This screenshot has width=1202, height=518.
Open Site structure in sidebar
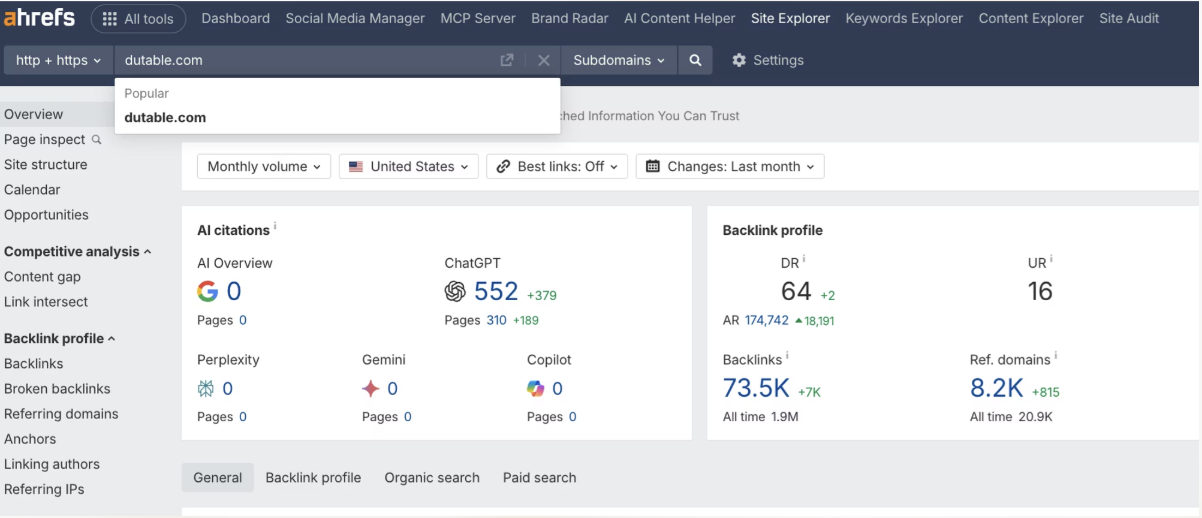tap(45, 164)
